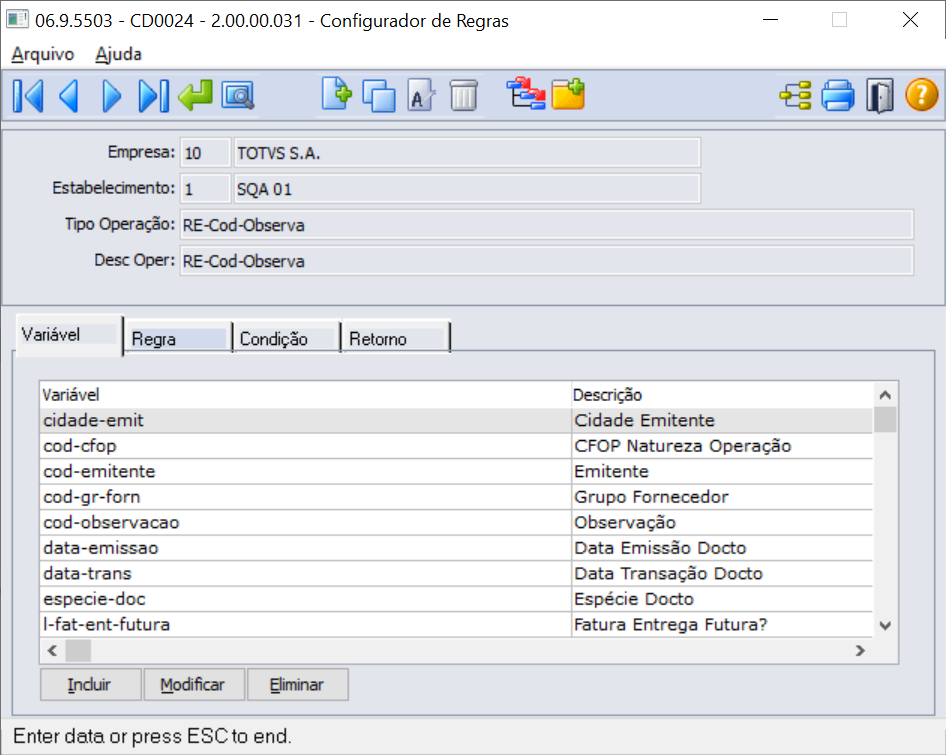This screenshot has height=755, width=946.
Task: Click the horizontal scroll left arrow
Action: (x=52, y=651)
